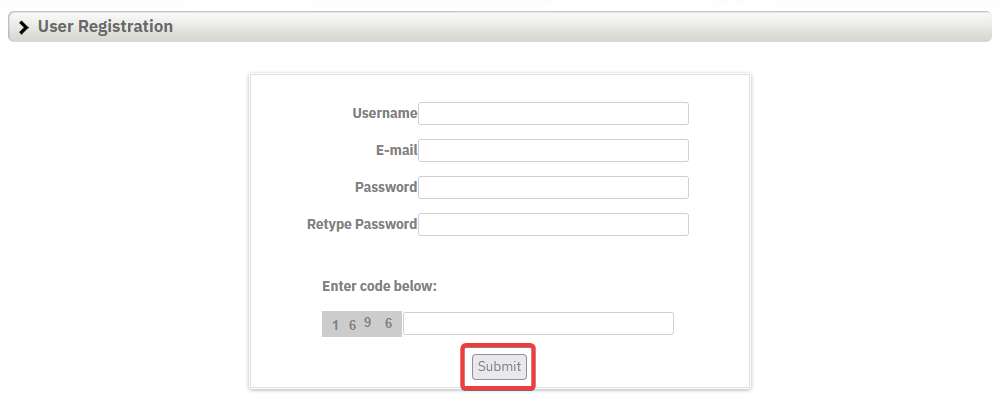Expand the User Registration chevron arrow
The height and width of the screenshot is (412, 999).
(24, 27)
